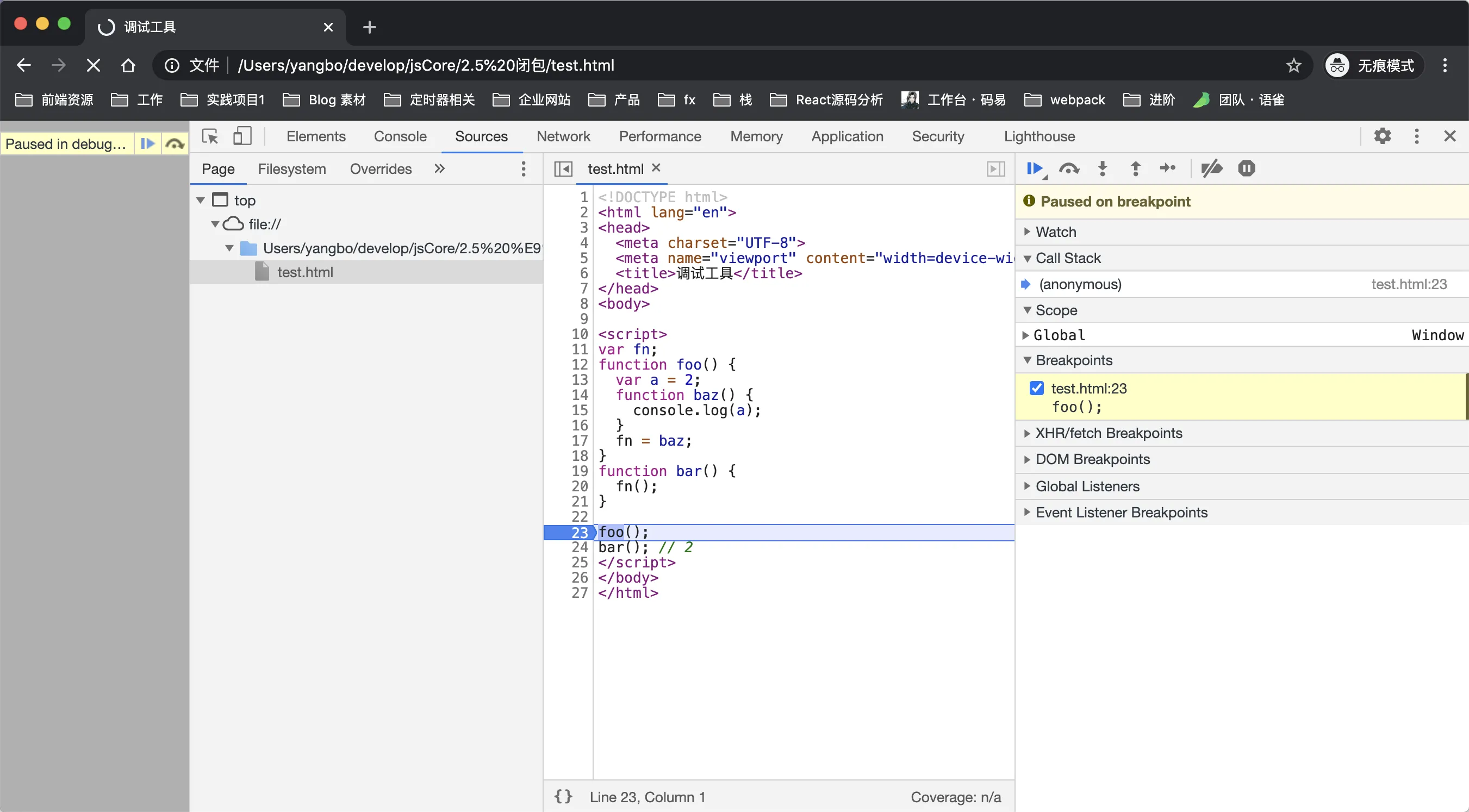Image resolution: width=1469 pixels, height=812 pixels.
Task: Switch to the Memory tab
Action: coord(756,136)
